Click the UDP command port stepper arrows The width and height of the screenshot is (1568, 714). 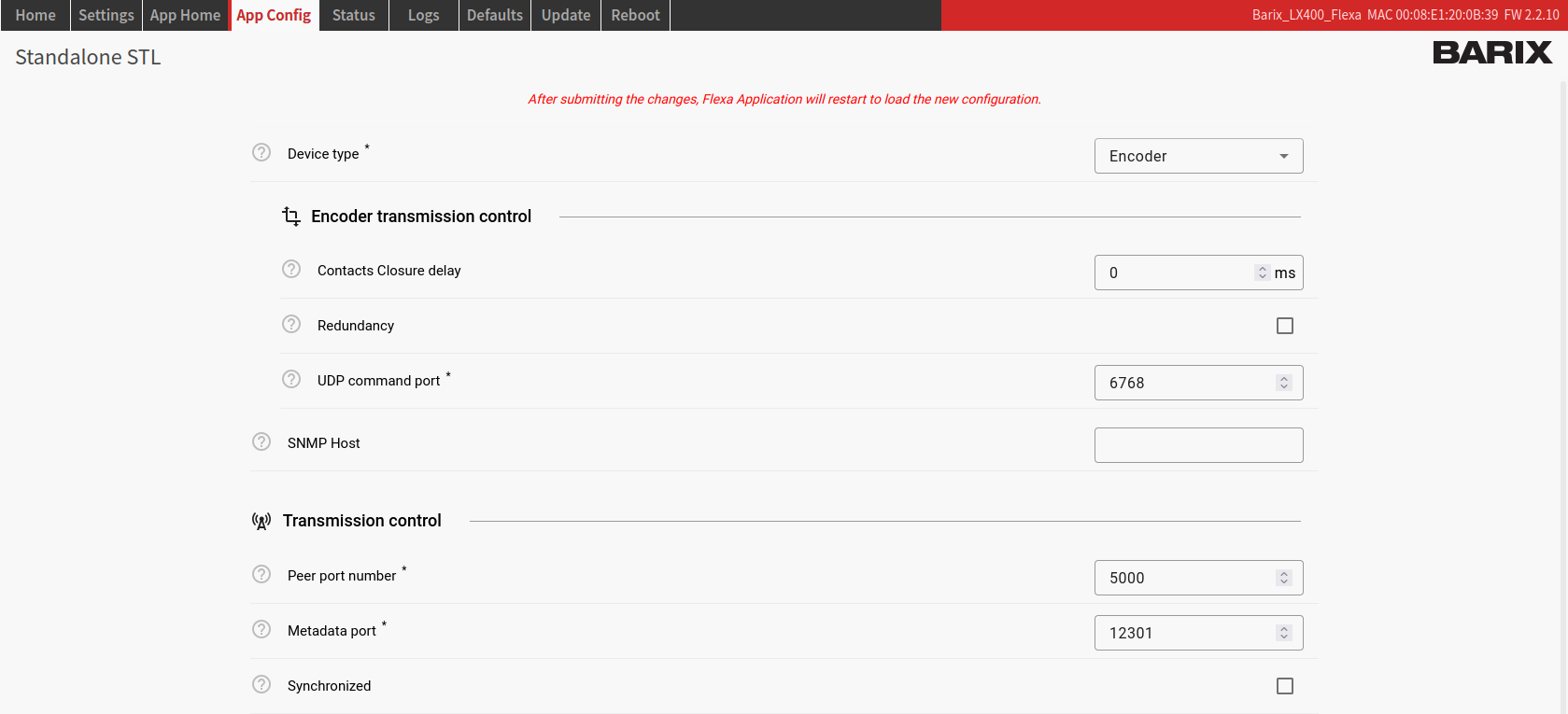coord(1284,383)
